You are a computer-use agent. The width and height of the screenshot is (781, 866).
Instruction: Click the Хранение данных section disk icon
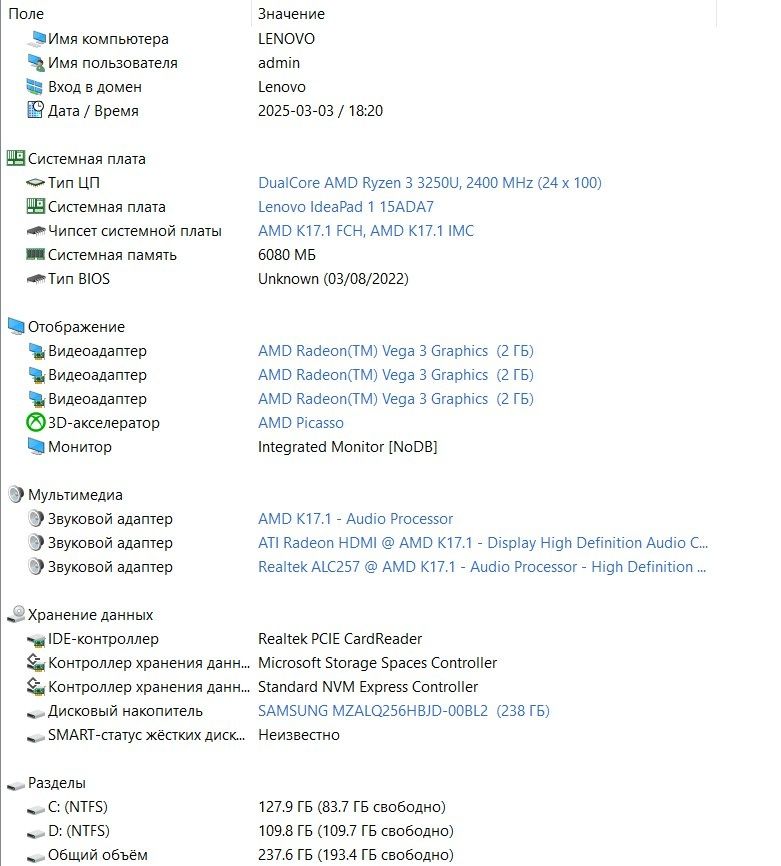(x=16, y=614)
